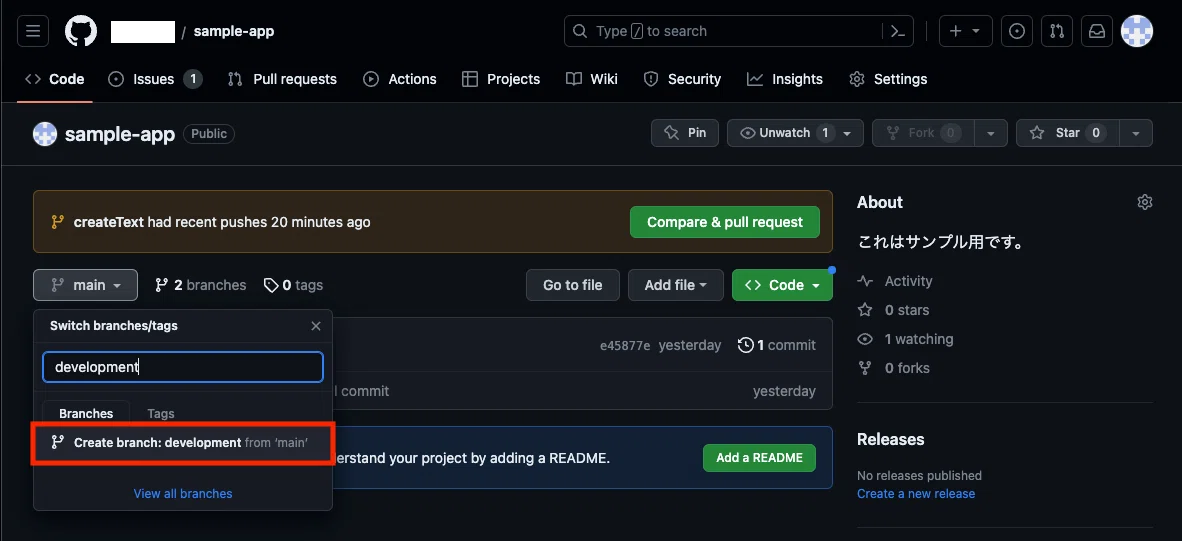Image resolution: width=1182 pixels, height=541 pixels.
Task: Open the Add file dropdown
Action: 675,285
